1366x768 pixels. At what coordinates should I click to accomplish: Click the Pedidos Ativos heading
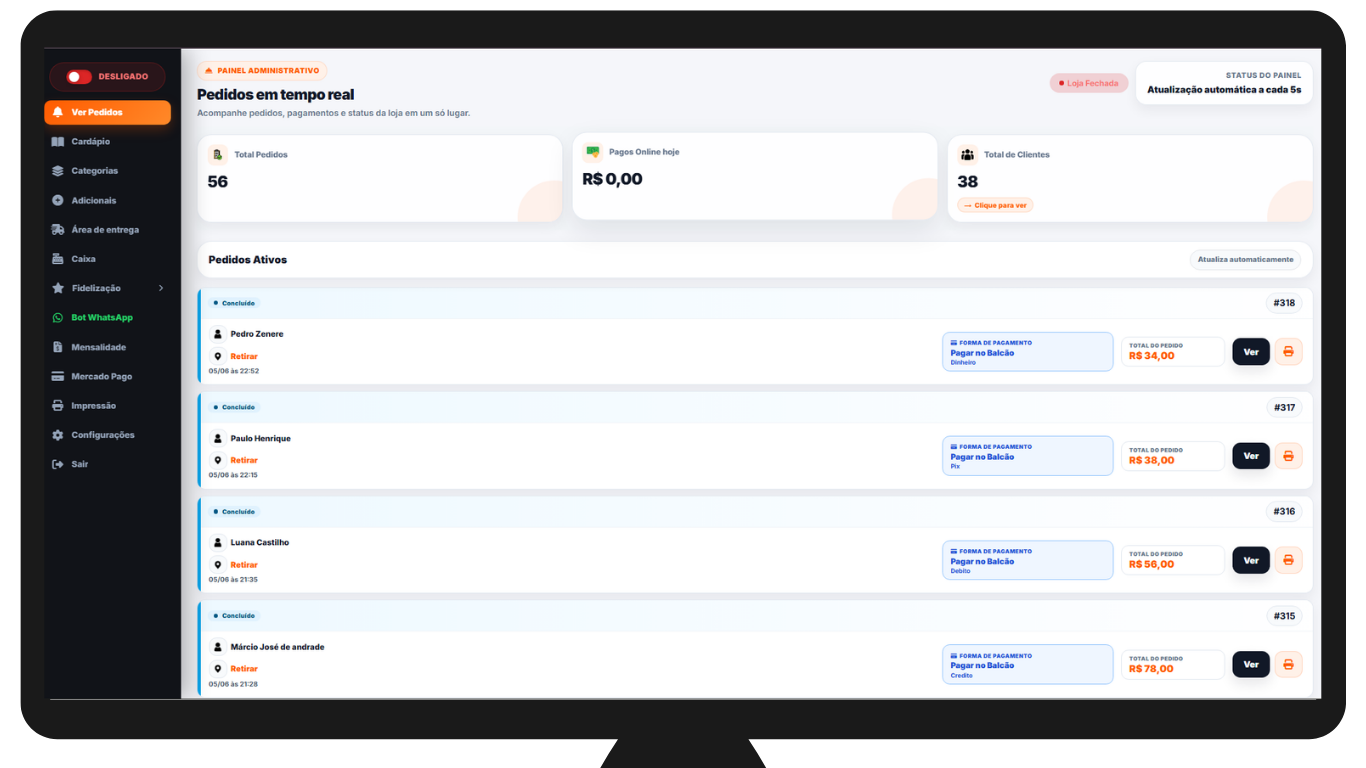(x=248, y=260)
